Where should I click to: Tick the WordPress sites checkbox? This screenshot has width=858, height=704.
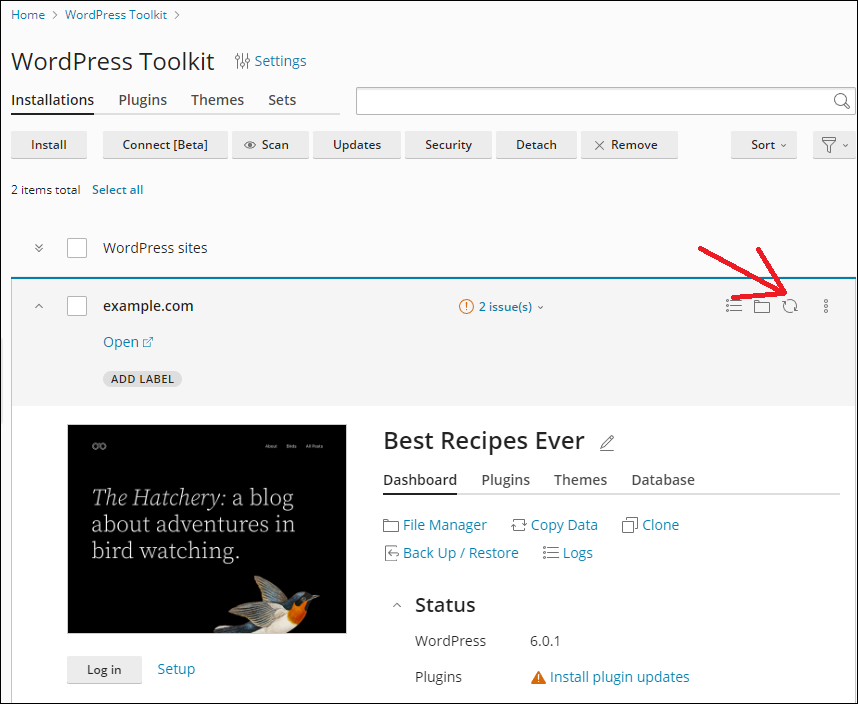tap(77, 248)
